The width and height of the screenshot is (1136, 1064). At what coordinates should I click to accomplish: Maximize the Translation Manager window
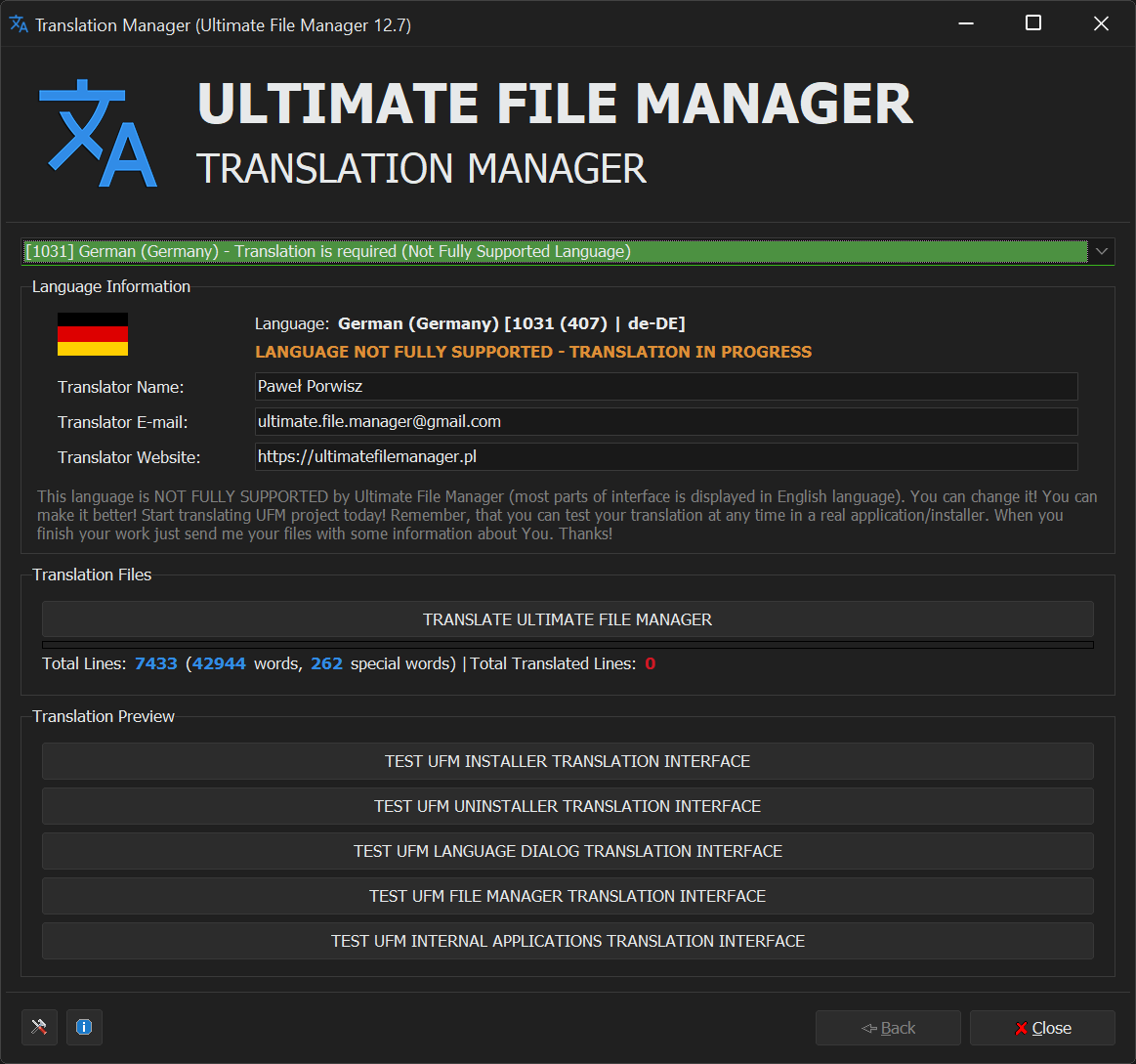coord(1032,23)
